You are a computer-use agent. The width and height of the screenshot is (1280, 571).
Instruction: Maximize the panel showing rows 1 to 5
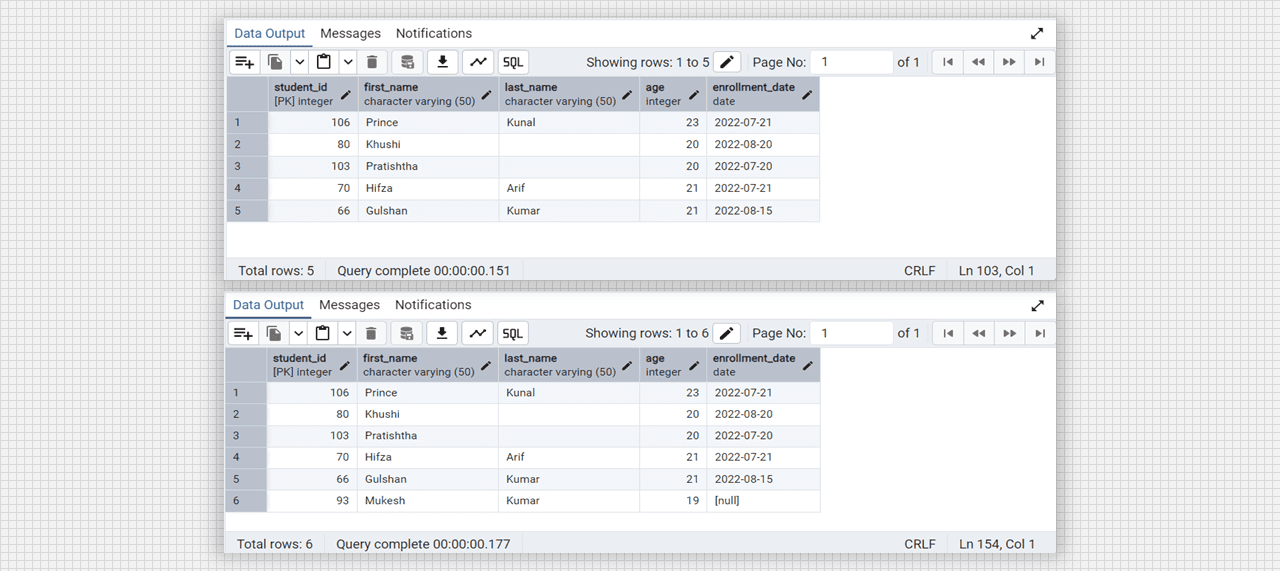click(x=1037, y=33)
